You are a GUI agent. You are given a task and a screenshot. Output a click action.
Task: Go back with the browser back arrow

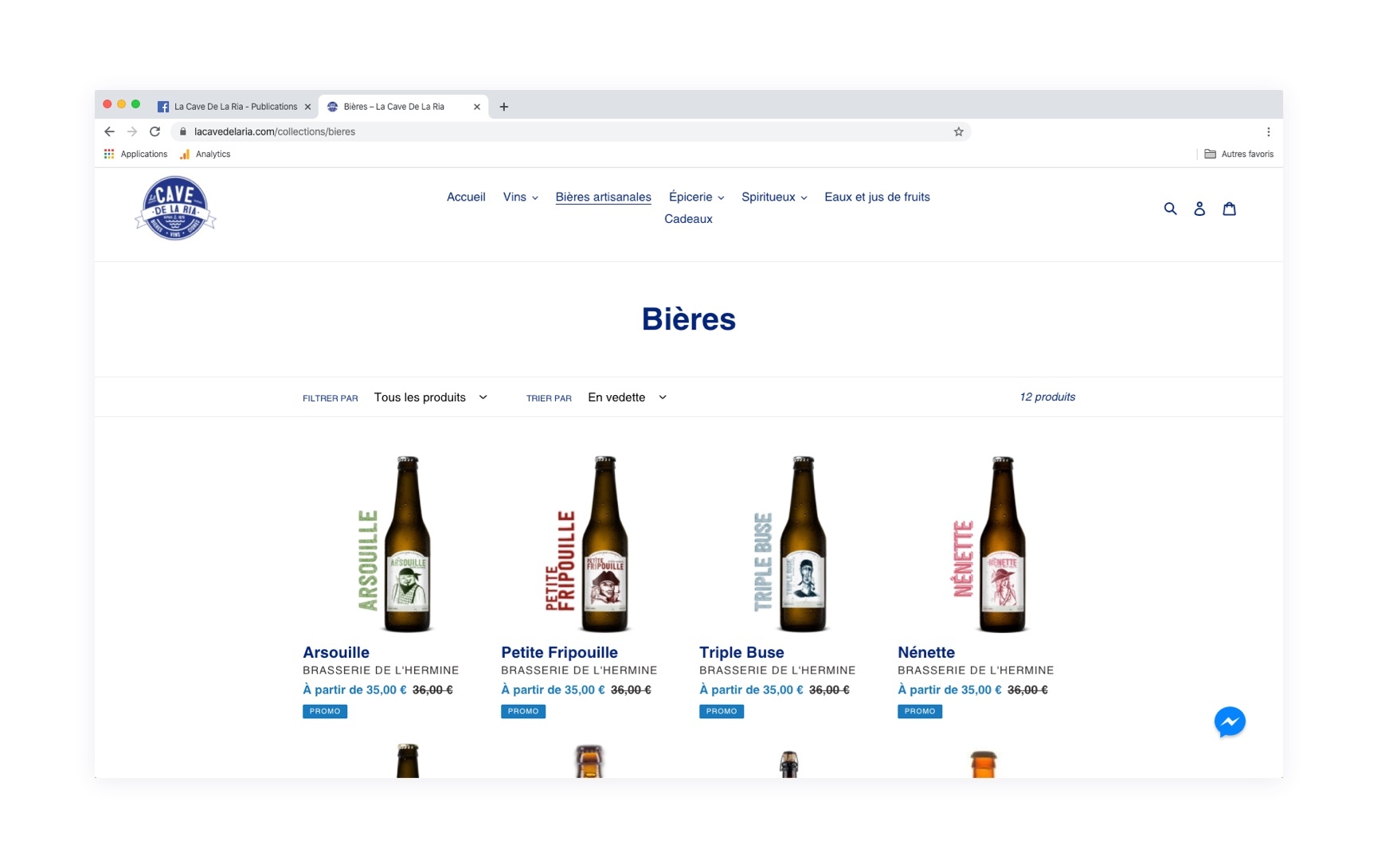pos(110,132)
